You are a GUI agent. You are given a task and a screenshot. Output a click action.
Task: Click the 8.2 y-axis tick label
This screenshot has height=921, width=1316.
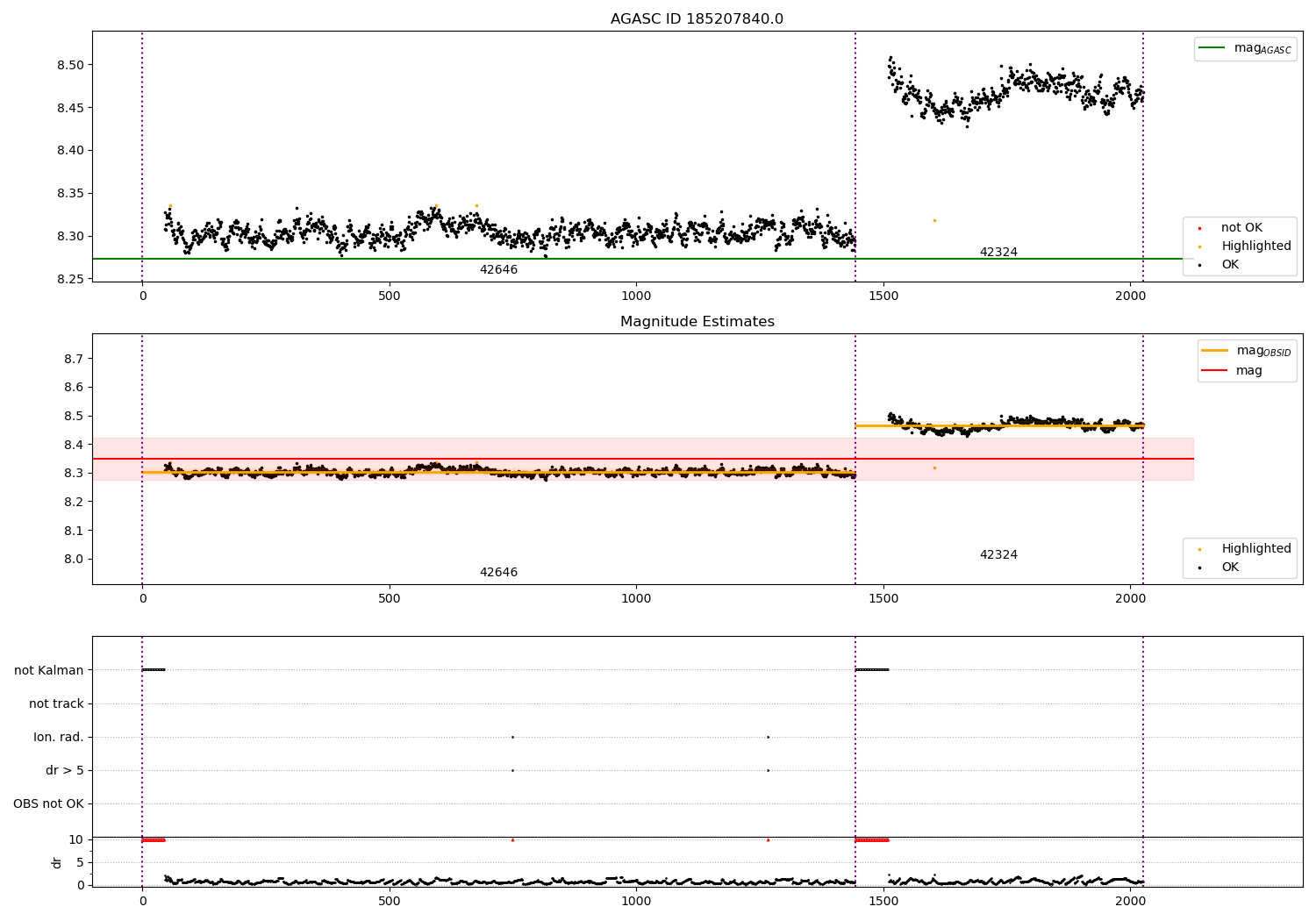[x=74, y=503]
